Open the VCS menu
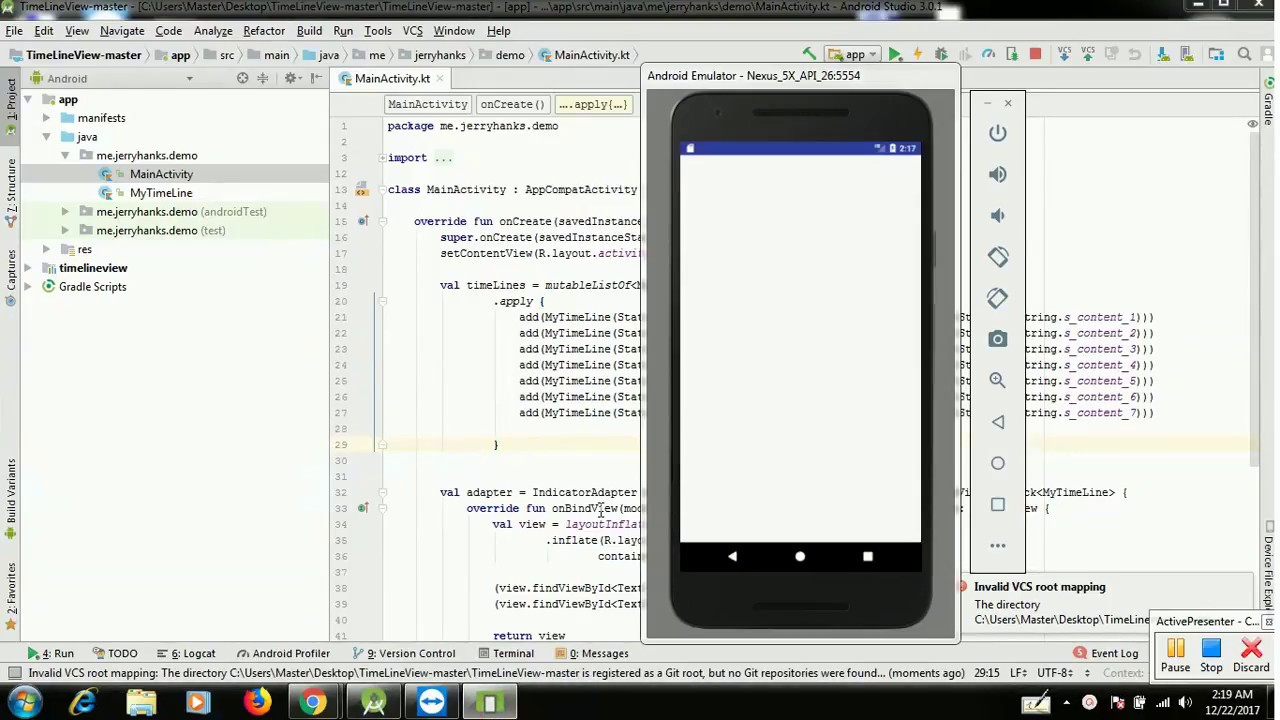1280x720 pixels. 412,31
